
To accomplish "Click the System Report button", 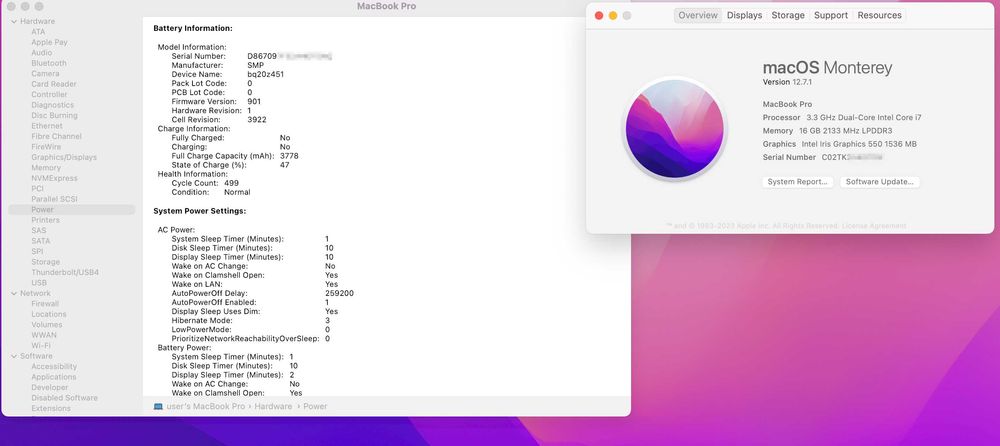I will [x=798, y=182].
